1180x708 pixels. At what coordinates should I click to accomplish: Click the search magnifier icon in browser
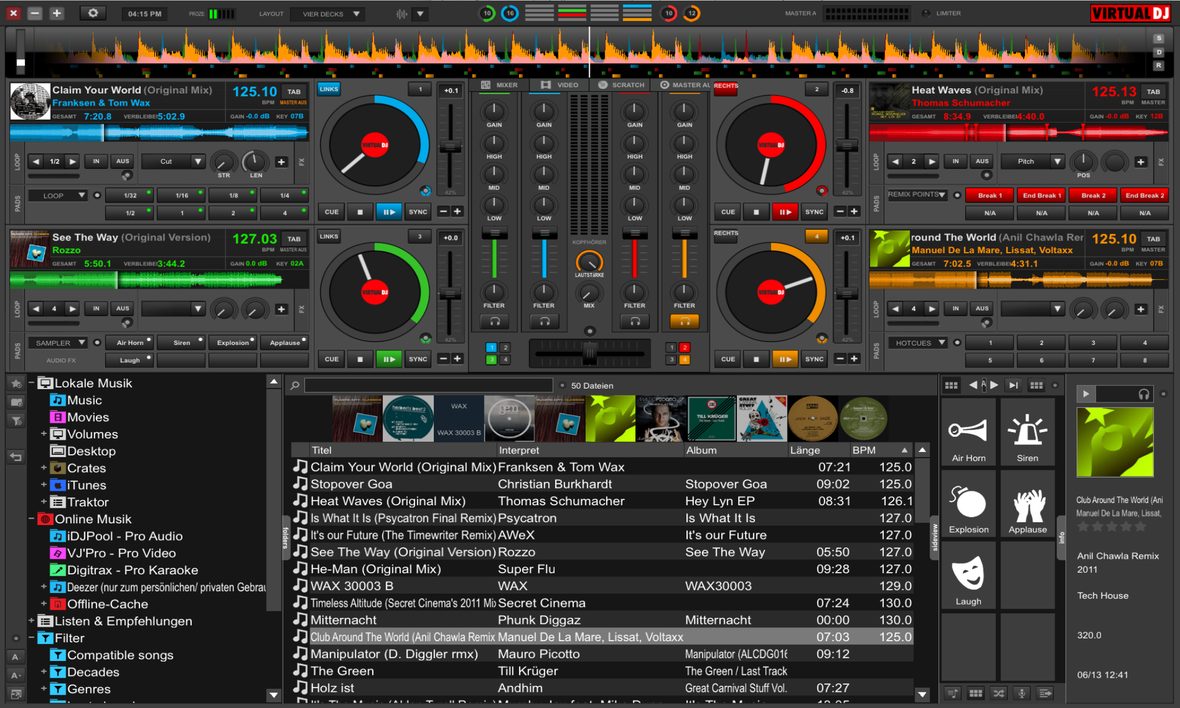tap(295, 385)
